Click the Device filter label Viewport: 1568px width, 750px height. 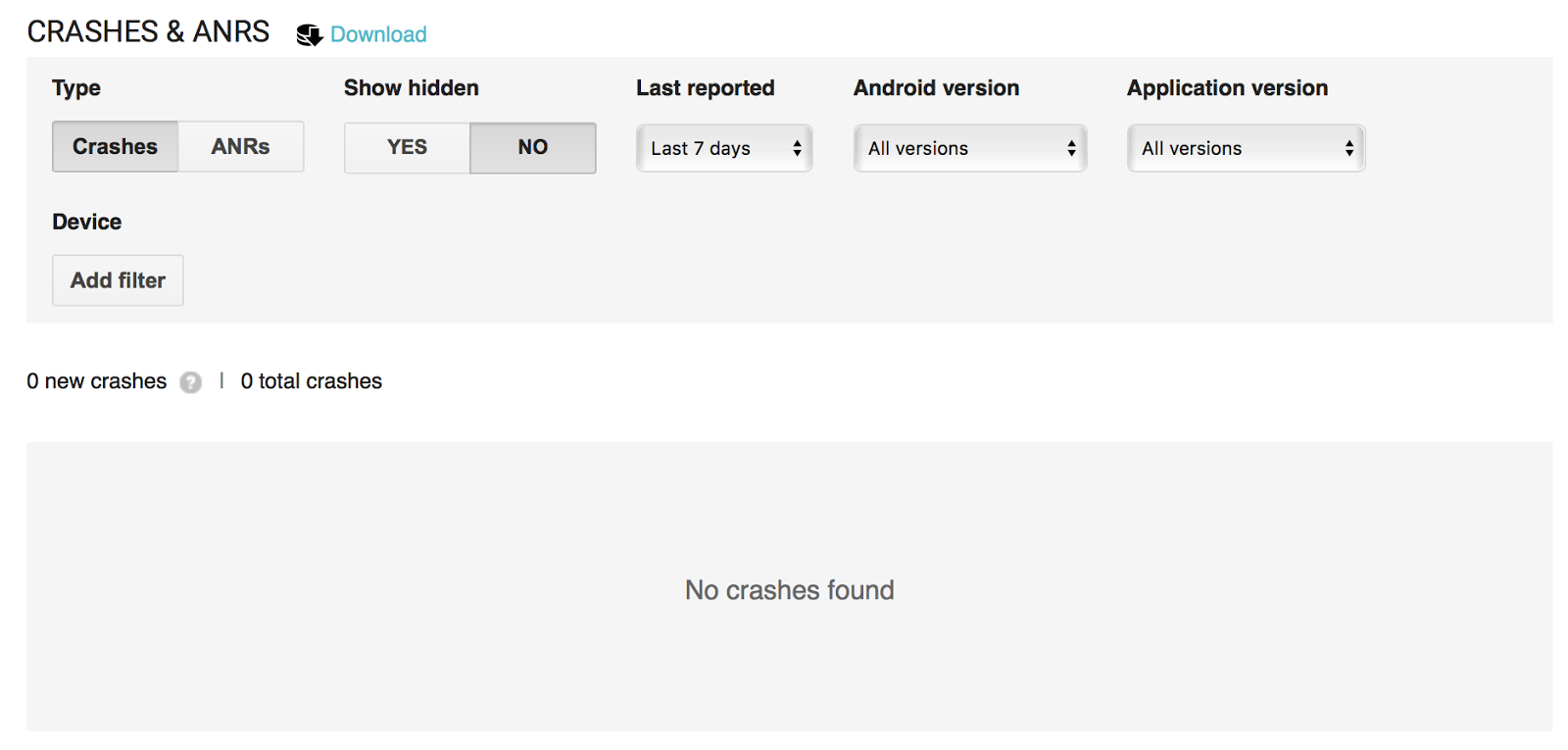87,222
